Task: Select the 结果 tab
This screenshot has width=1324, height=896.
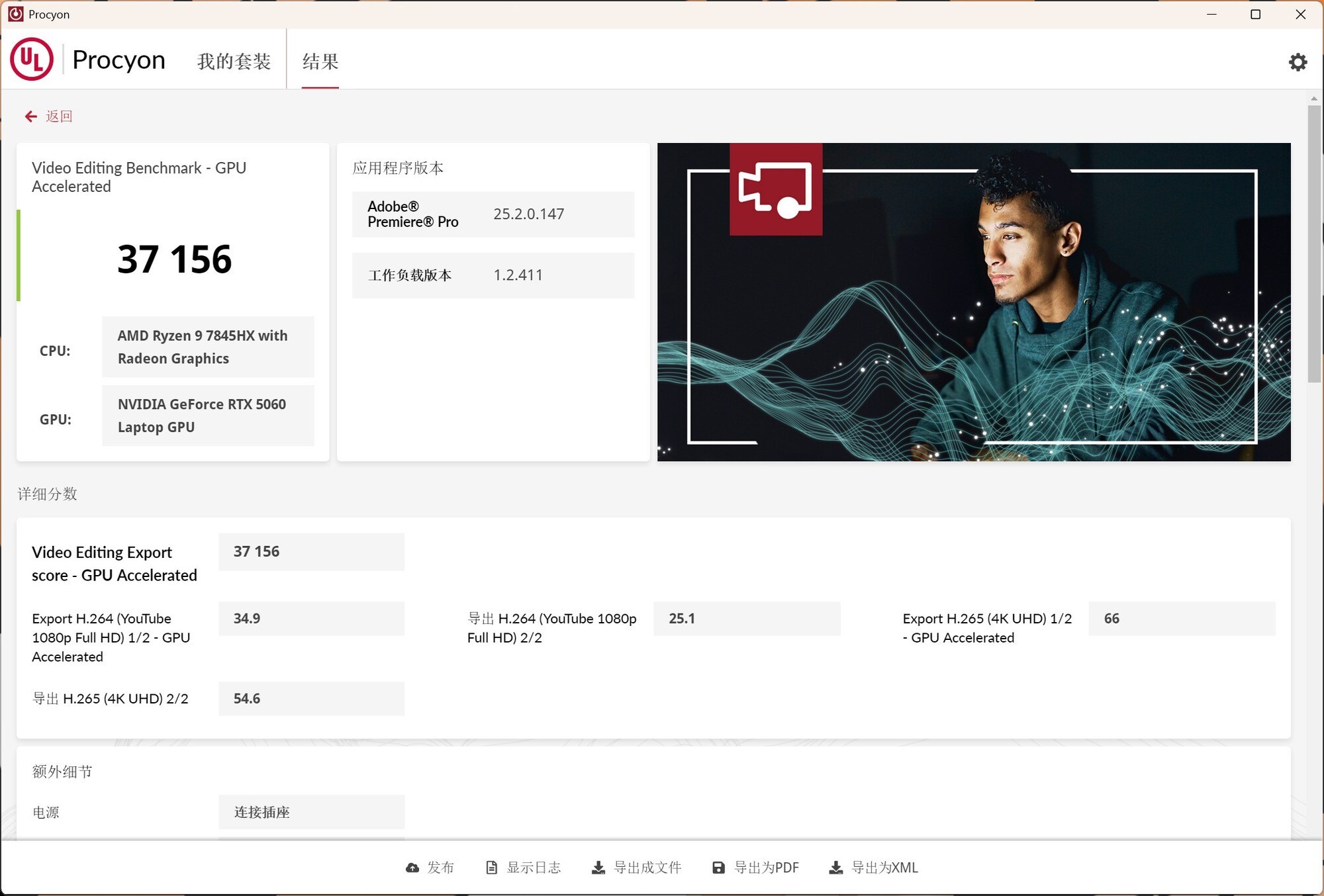Action: pyautogui.click(x=319, y=61)
